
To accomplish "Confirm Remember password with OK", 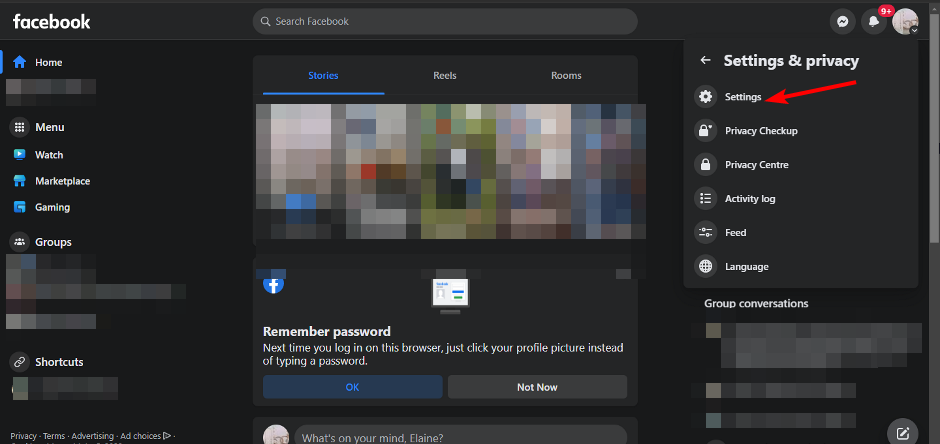I will tap(352, 387).
